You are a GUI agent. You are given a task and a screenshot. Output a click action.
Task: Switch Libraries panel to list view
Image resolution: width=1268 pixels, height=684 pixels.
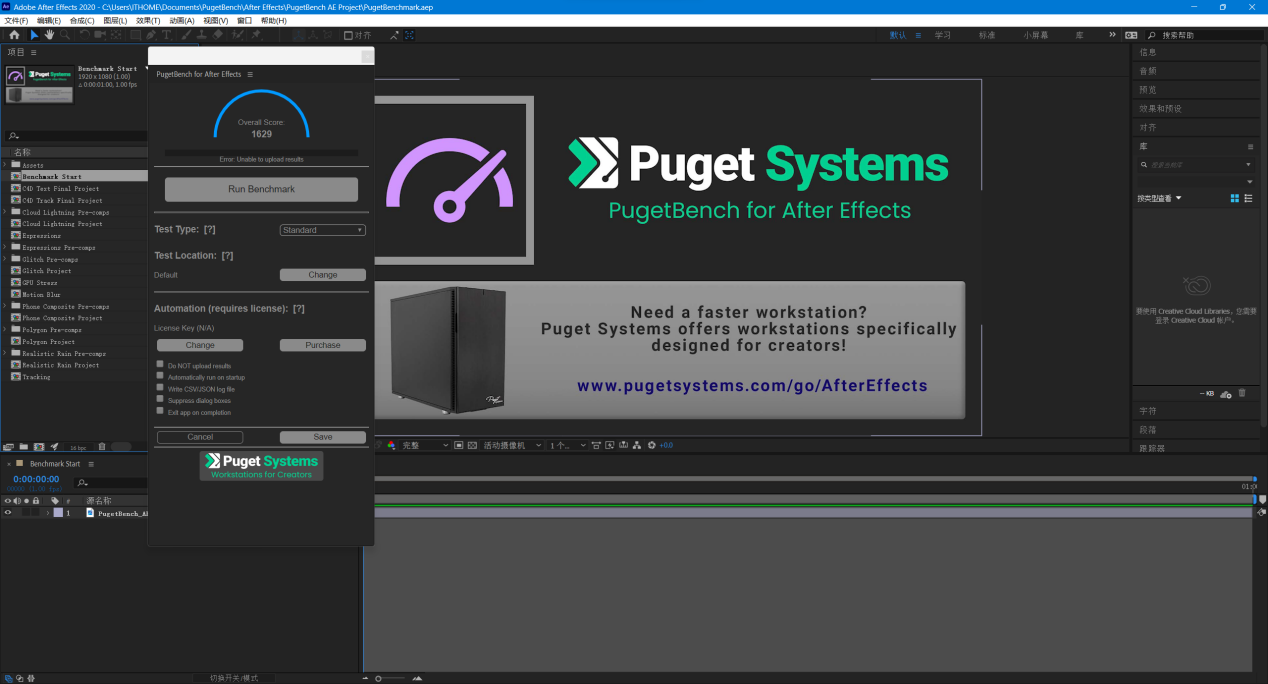[x=1248, y=198]
